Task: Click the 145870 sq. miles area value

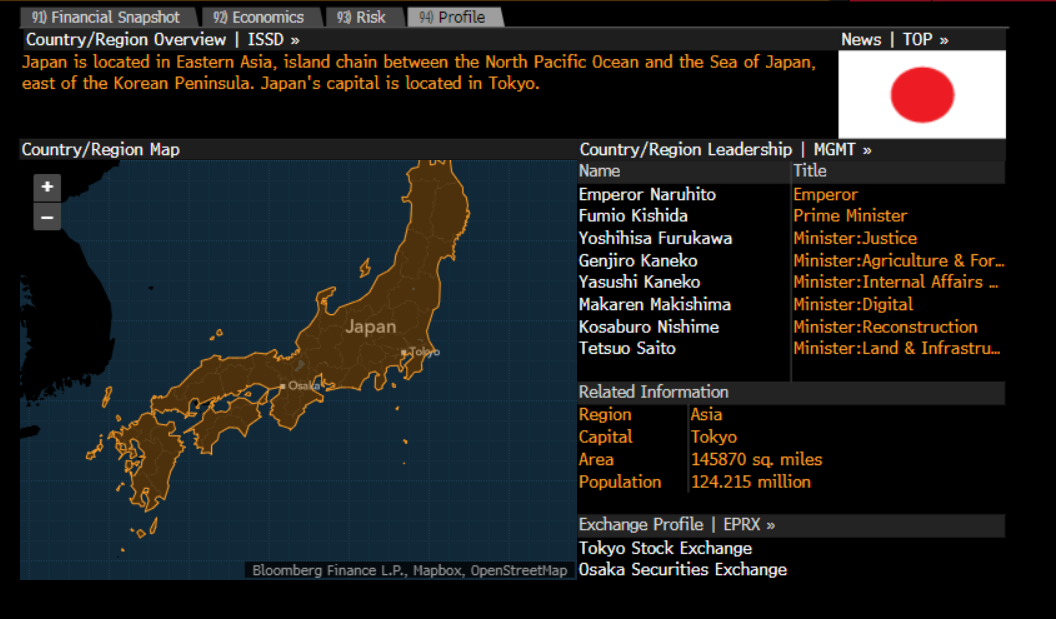Action: (x=756, y=459)
